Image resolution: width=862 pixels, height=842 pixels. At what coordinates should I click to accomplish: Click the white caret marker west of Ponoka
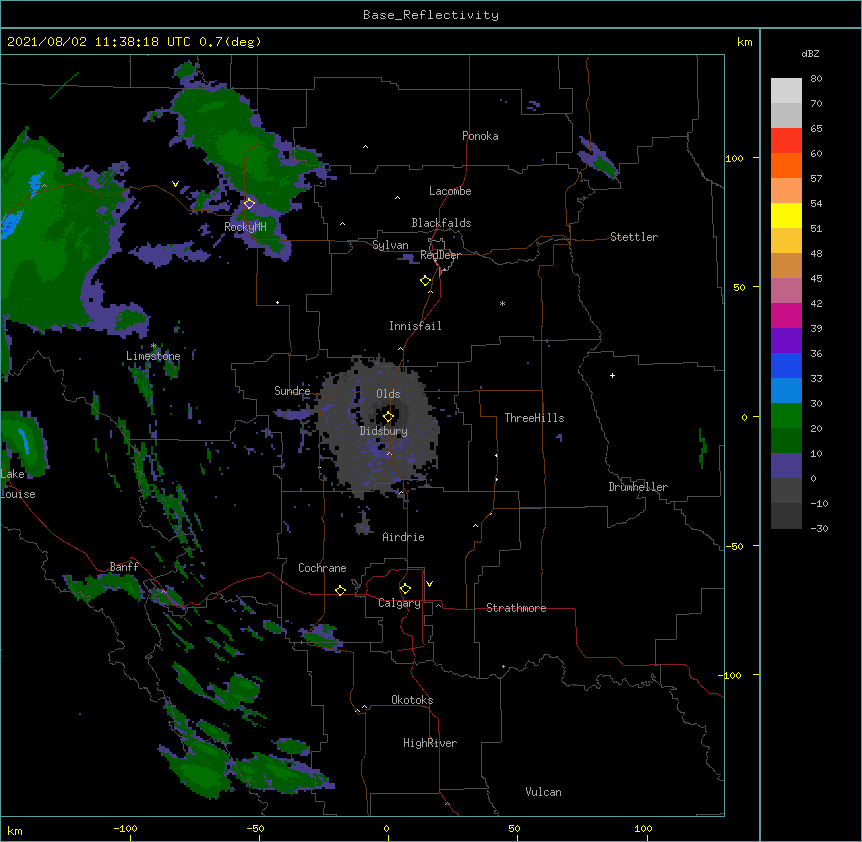tap(365, 147)
